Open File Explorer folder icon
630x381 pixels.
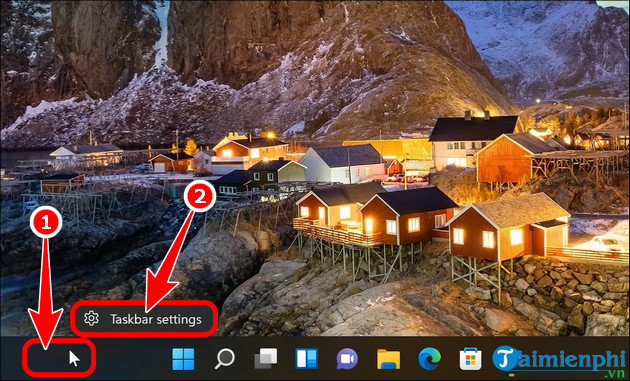tap(389, 359)
